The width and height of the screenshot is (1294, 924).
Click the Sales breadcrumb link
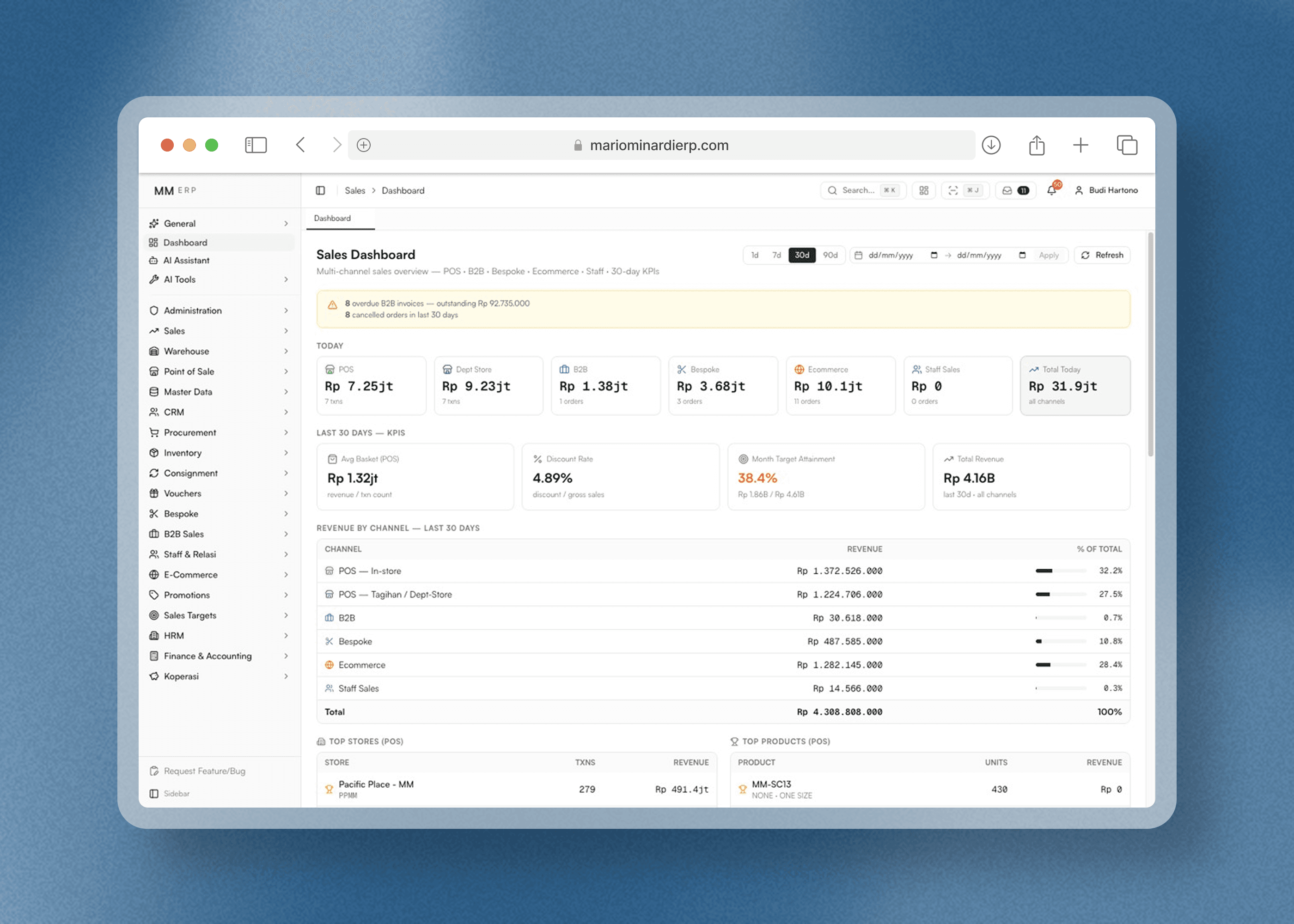354,191
